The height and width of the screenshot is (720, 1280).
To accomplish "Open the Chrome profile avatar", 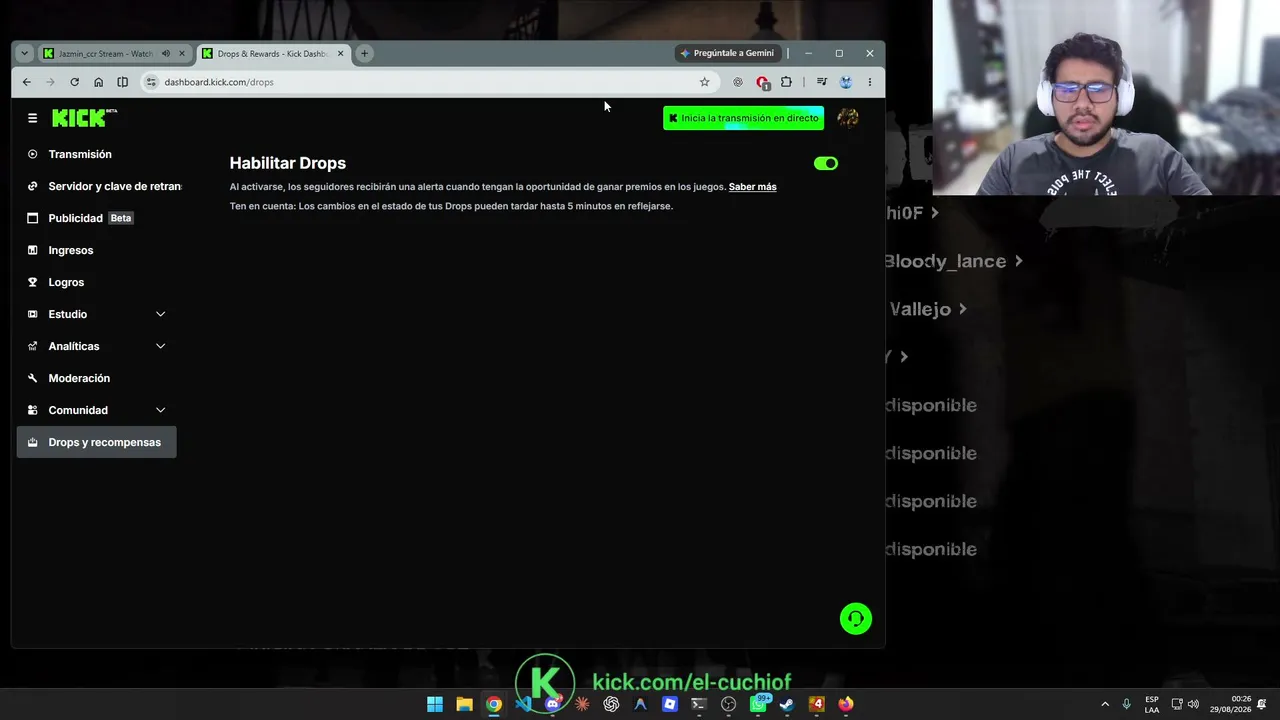I will click(846, 82).
